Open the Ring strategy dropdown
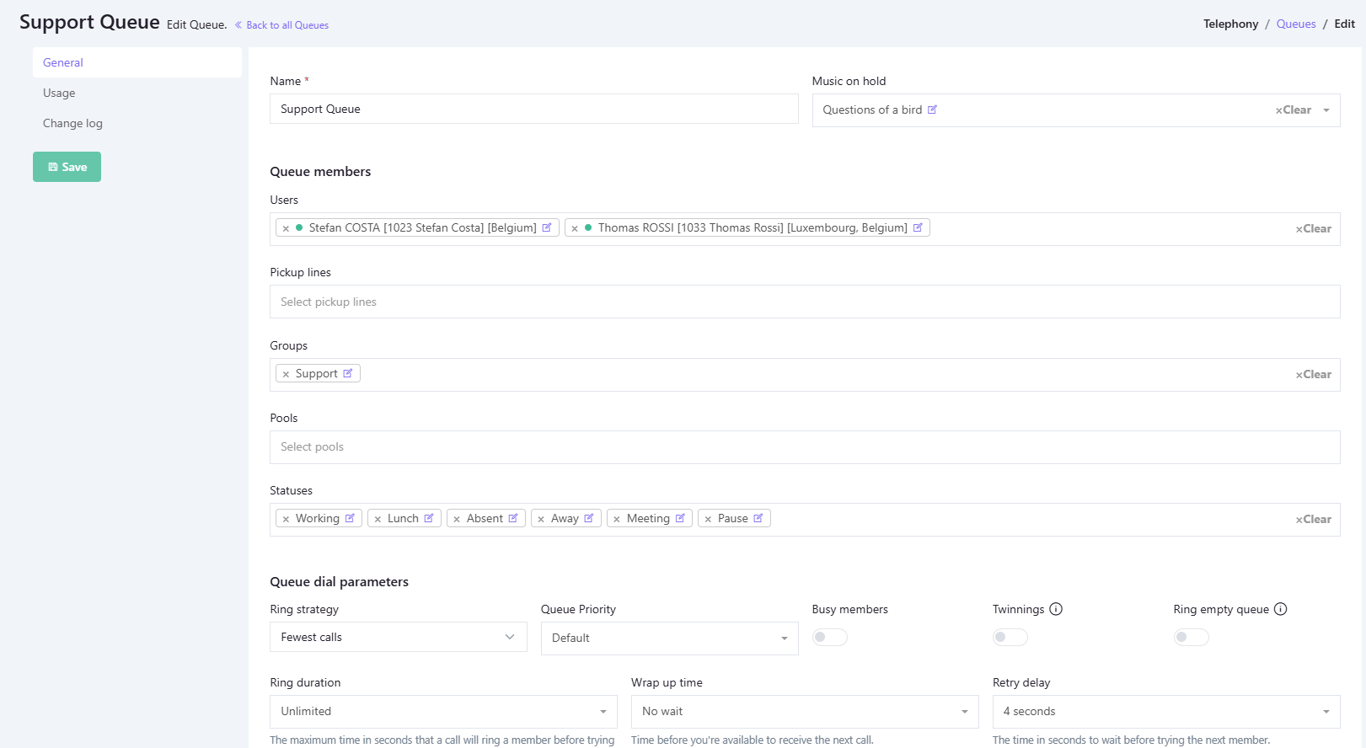This screenshot has width=1366, height=748. 398,637
